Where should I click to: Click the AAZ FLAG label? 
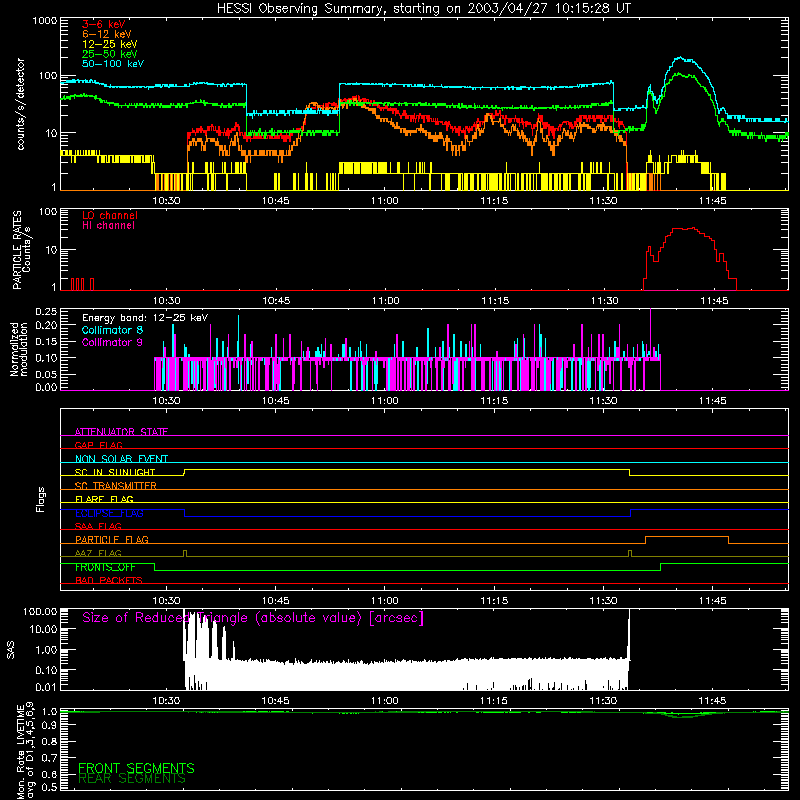click(x=98, y=553)
